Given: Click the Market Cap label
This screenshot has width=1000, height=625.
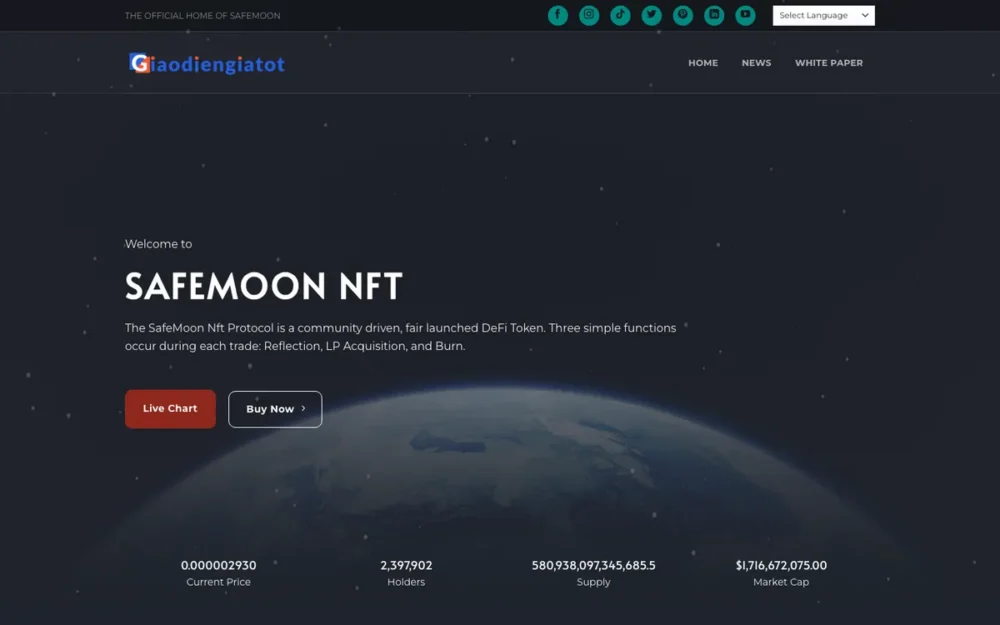Looking at the screenshot, I should (781, 582).
